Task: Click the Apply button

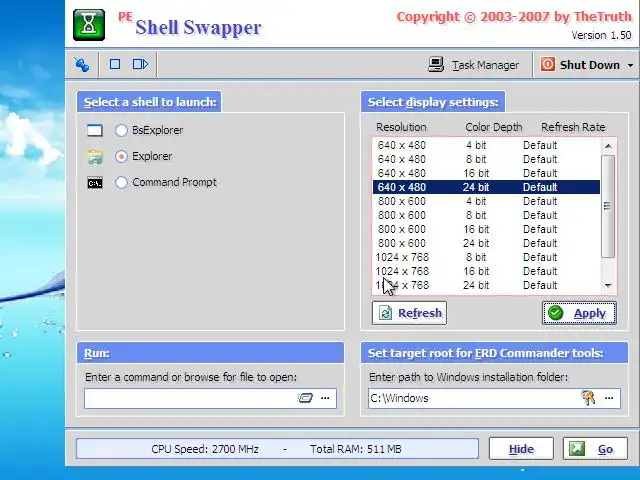Action: 579,313
